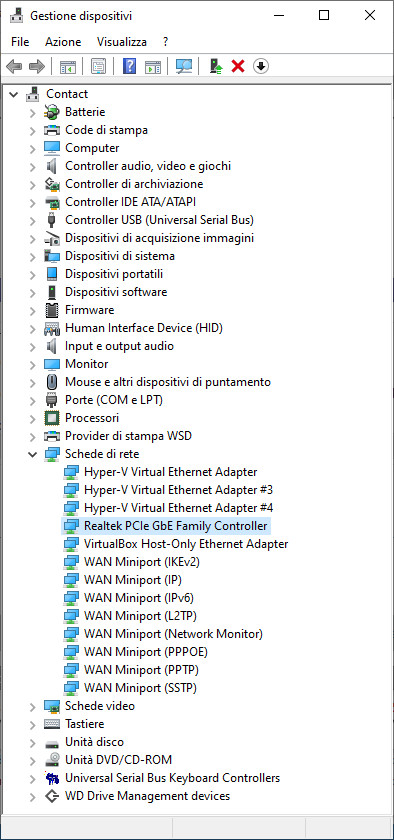Click the blue Help toolbar icon
This screenshot has height=840, width=394.
129,66
